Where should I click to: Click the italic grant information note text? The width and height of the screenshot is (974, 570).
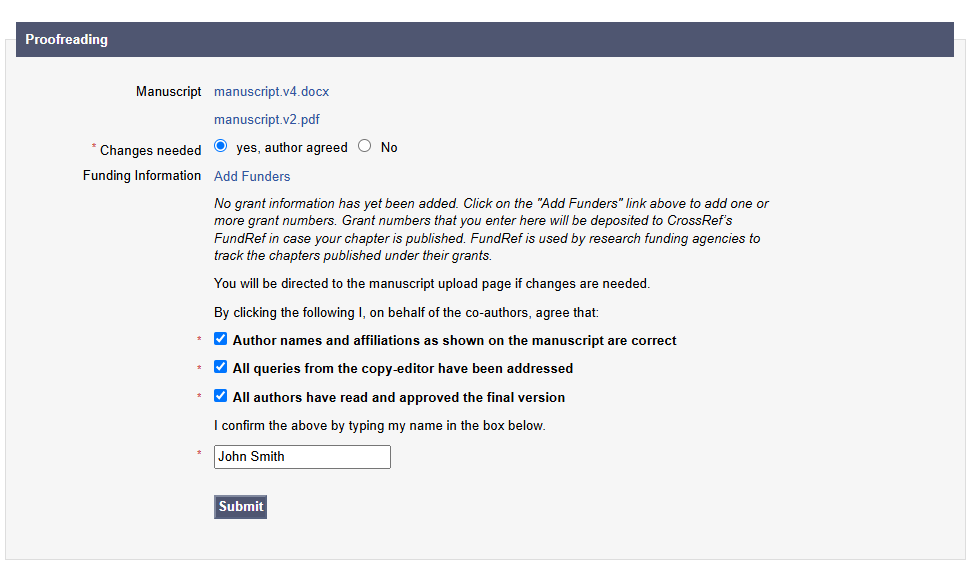pyautogui.click(x=491, y=230)
